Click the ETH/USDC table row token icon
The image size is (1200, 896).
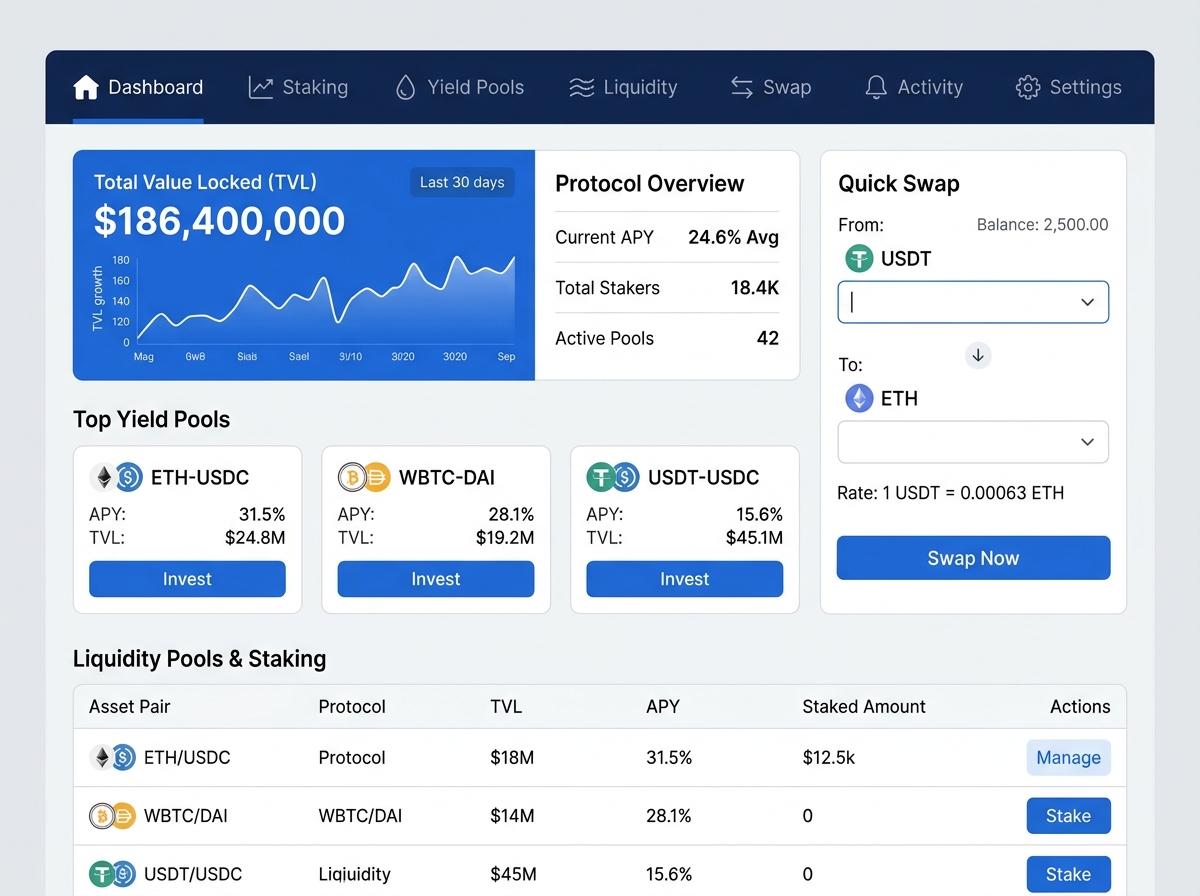[112, 758]
